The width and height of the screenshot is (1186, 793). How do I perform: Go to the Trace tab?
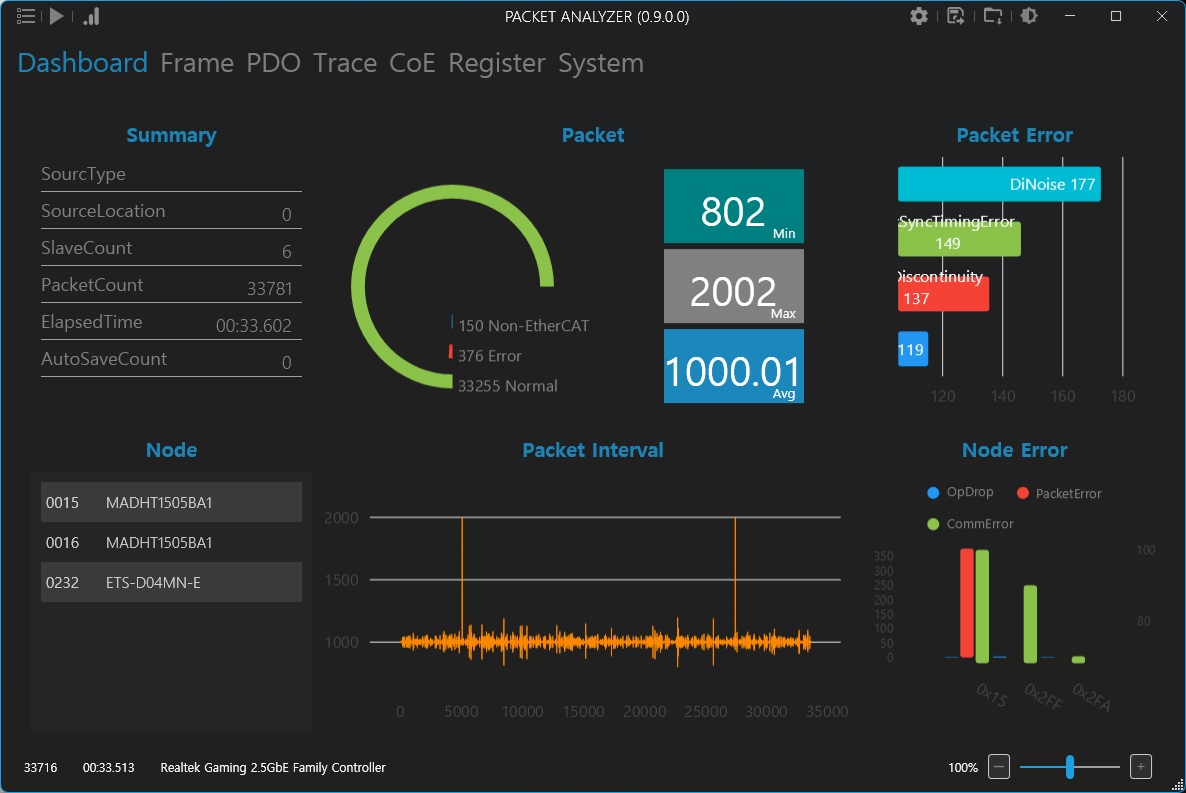345,63
